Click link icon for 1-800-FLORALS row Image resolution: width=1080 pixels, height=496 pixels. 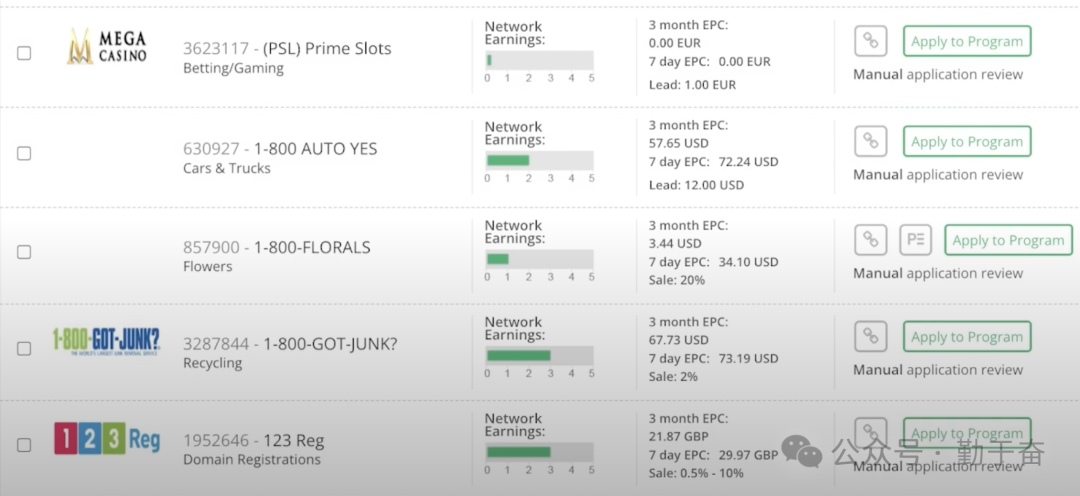coord(870,240)
